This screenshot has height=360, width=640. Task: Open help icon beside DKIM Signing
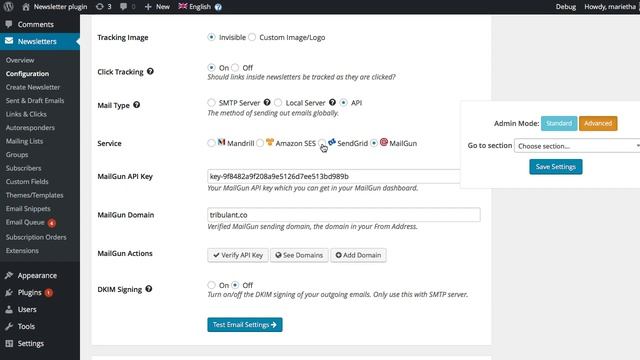(x=149, y=289)
